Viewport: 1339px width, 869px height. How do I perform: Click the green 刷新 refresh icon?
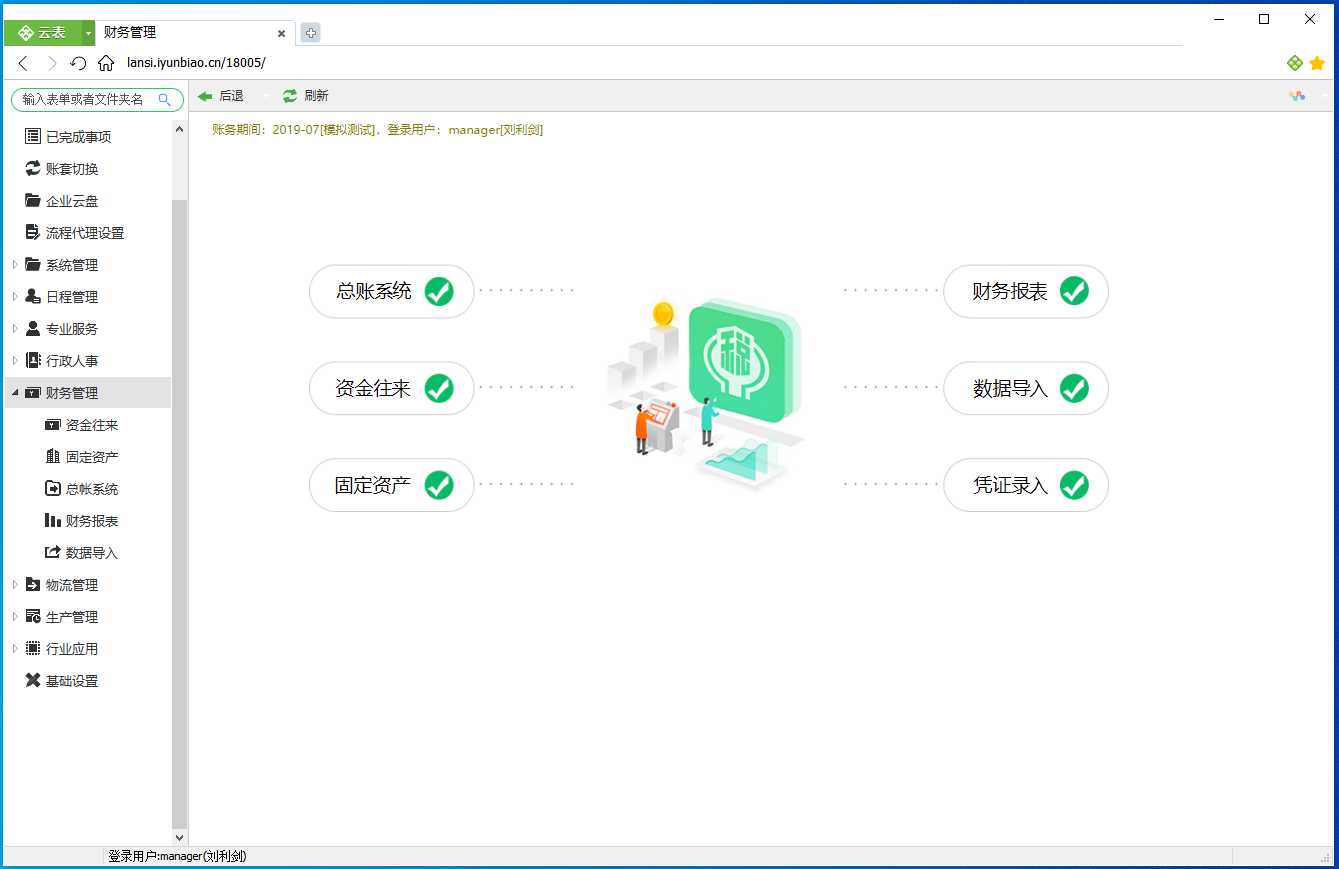[290, 96]
